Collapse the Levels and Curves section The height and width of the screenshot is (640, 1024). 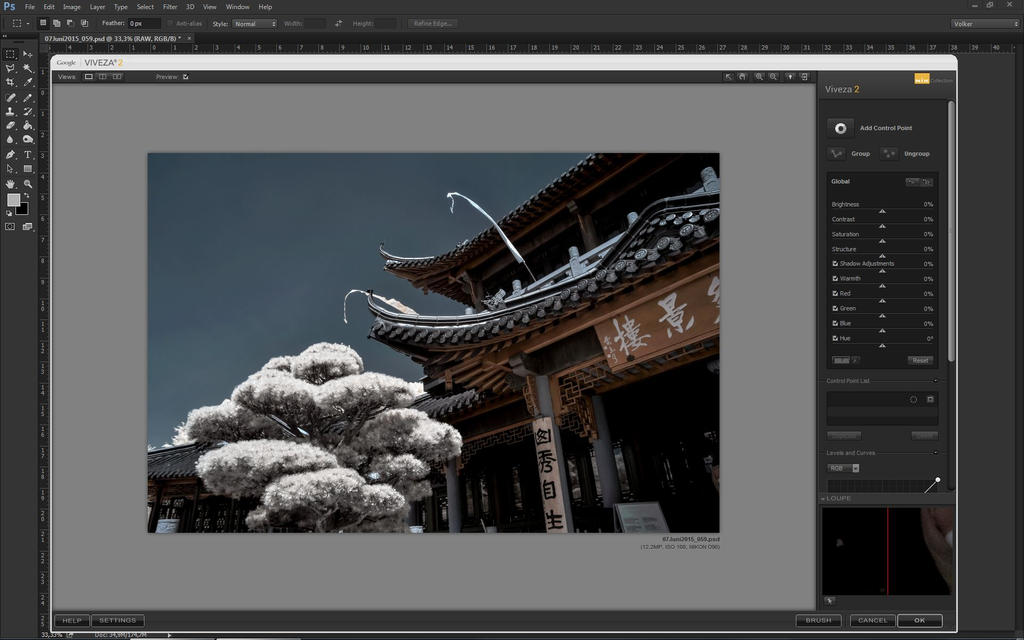[x=935, y=453]
